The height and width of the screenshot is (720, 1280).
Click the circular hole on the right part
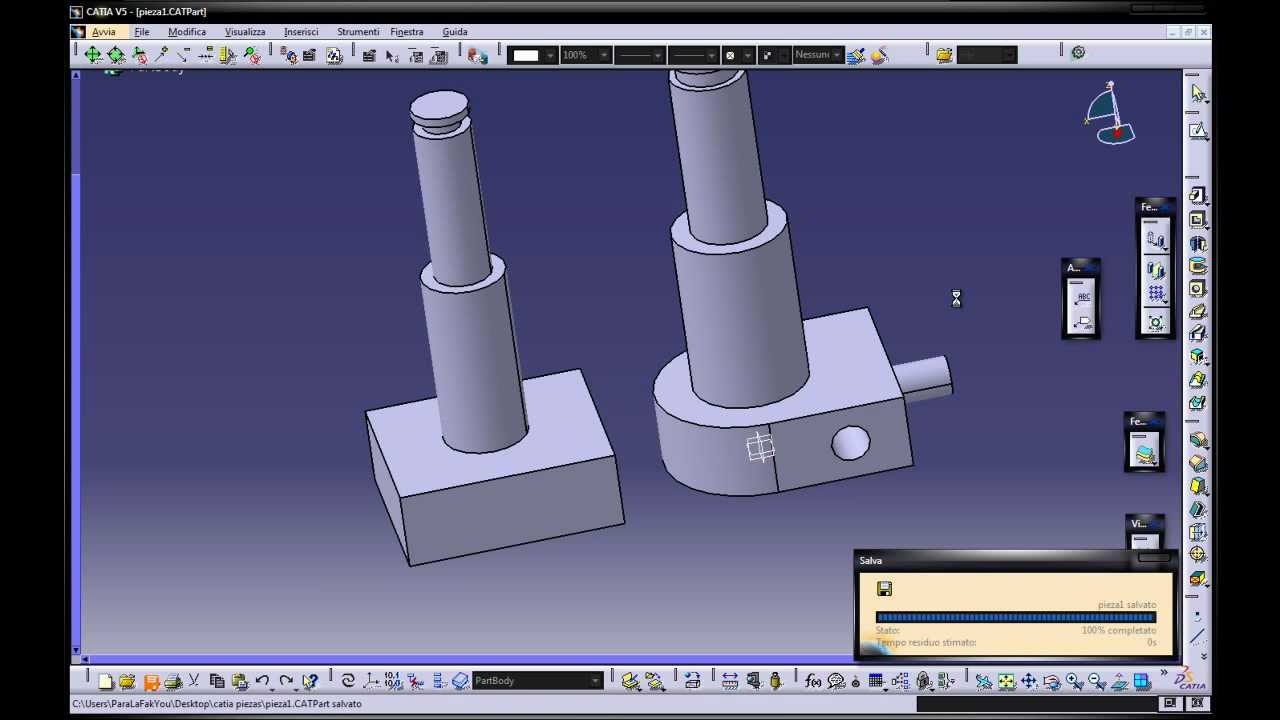[851, 443]
